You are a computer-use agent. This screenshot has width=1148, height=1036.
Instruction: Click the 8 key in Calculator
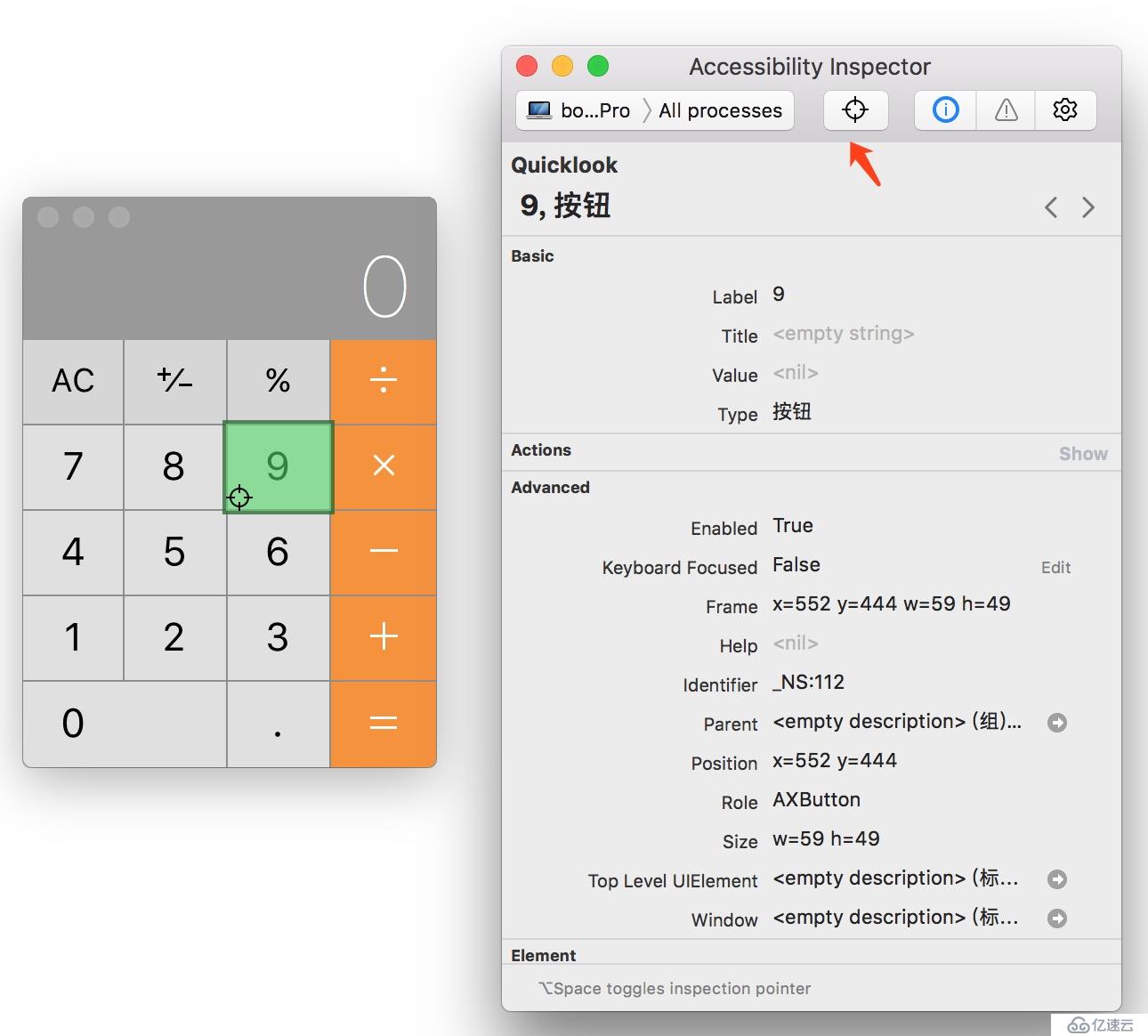click(x=174, y=466)
